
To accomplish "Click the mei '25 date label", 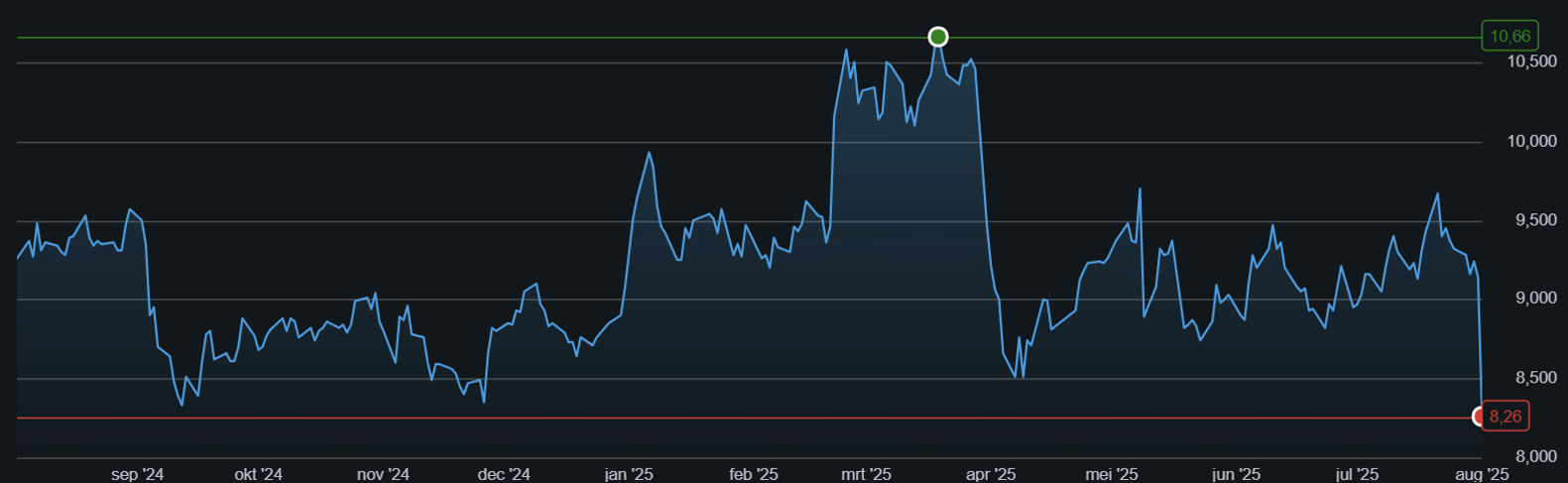I will tap(1112, 474).
